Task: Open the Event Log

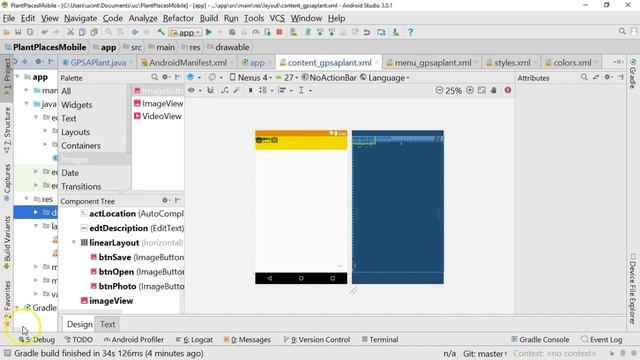Action: (601, 340)
